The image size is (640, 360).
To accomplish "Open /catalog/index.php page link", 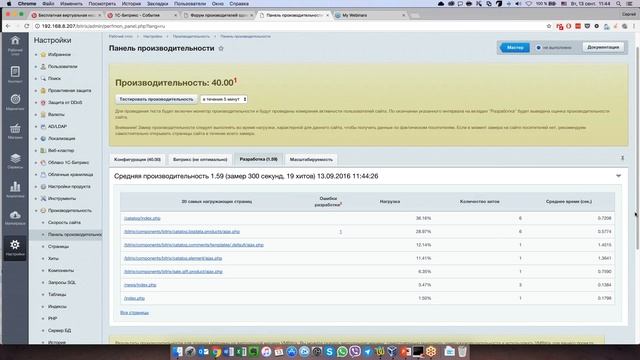I will pyautogui.click(x=142, y=218).
